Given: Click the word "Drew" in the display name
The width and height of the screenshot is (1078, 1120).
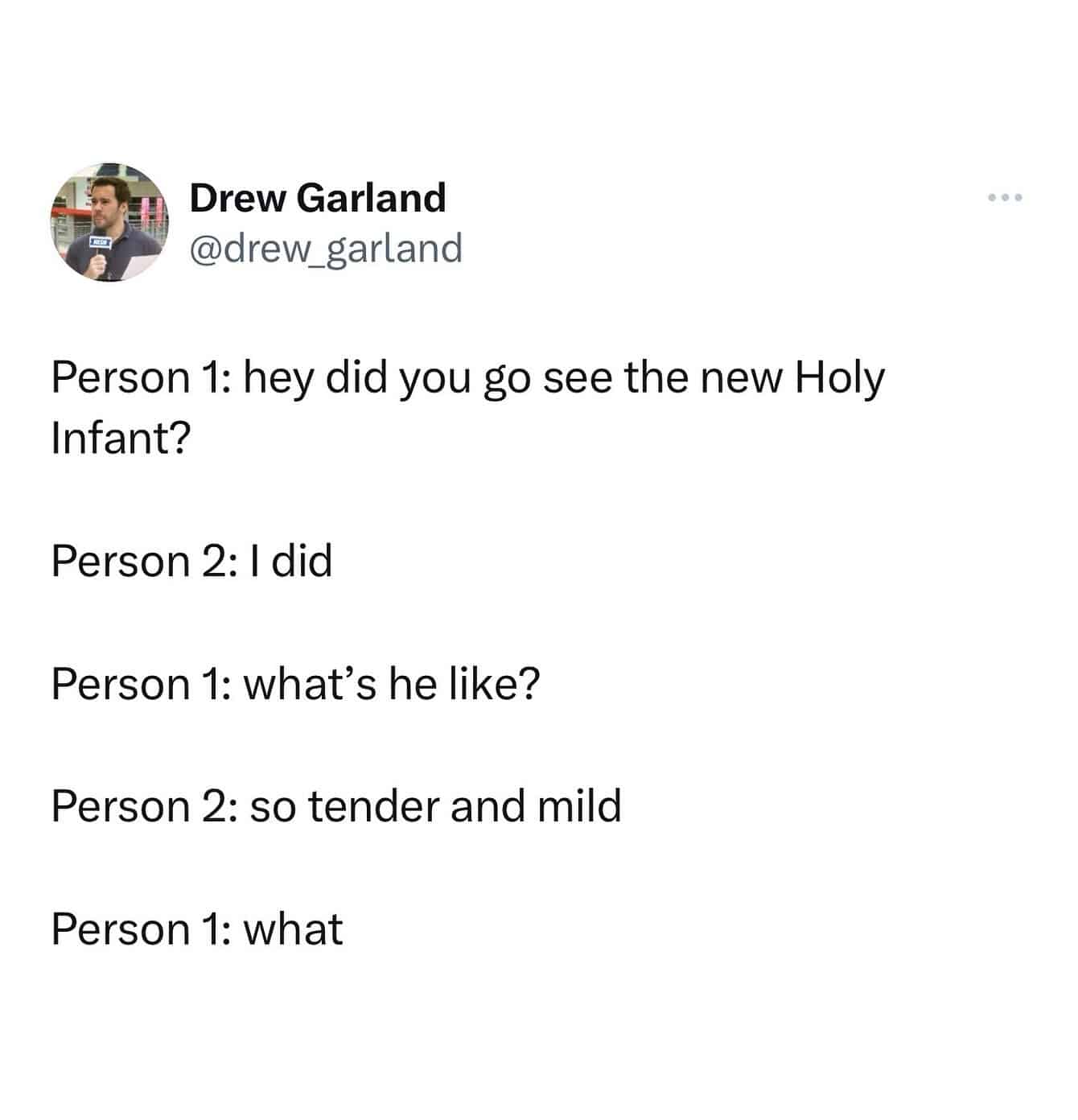Looking at the screenshot, I should [x=237, y=198].
